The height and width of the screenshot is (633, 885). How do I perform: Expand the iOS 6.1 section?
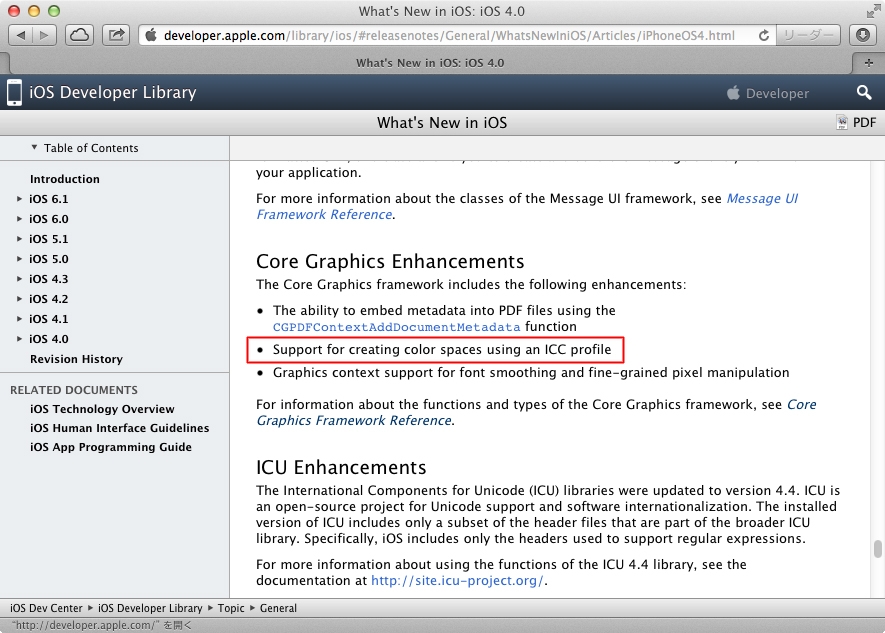click(19, 199)
